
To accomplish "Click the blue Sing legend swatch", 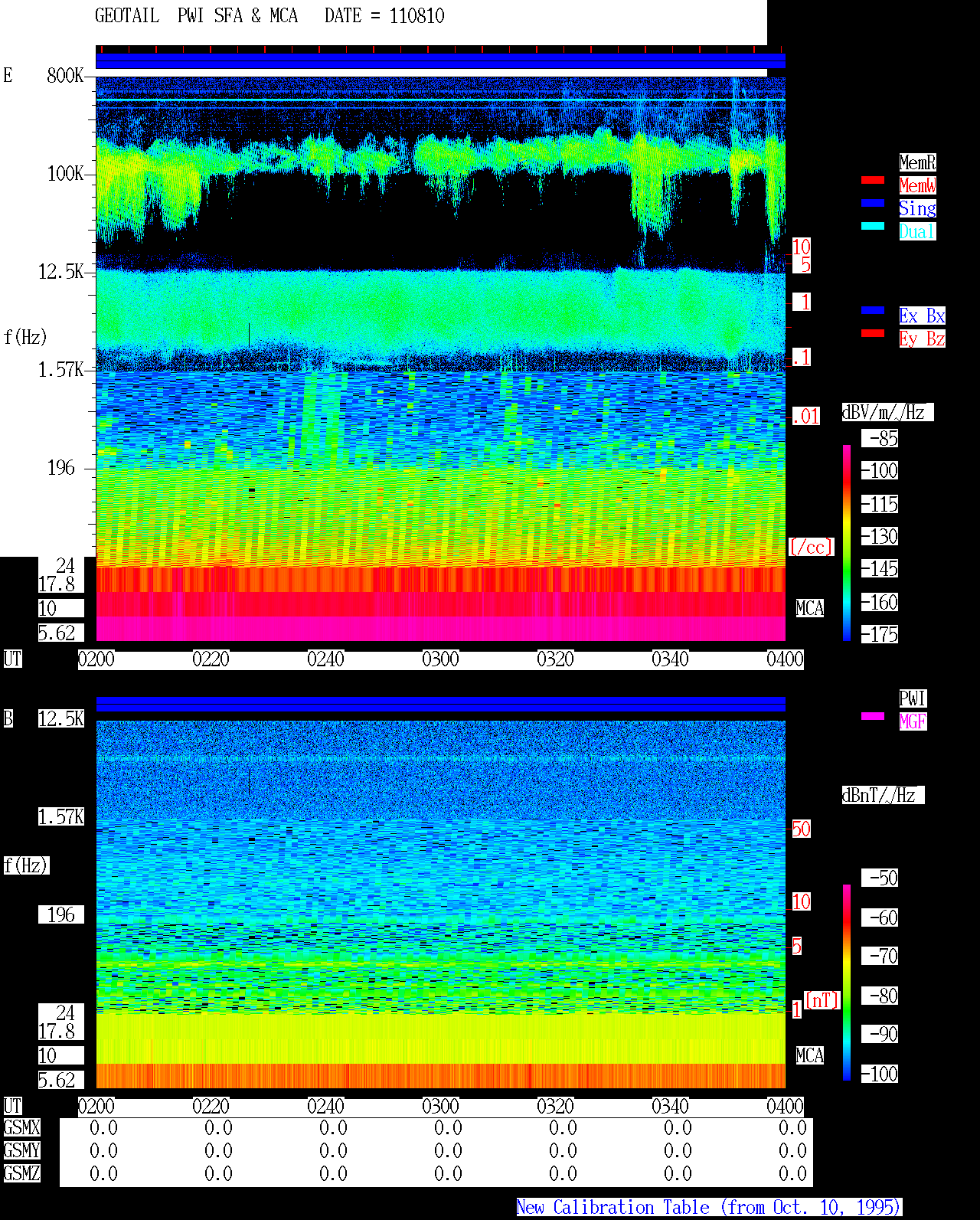I will [873, 203].
